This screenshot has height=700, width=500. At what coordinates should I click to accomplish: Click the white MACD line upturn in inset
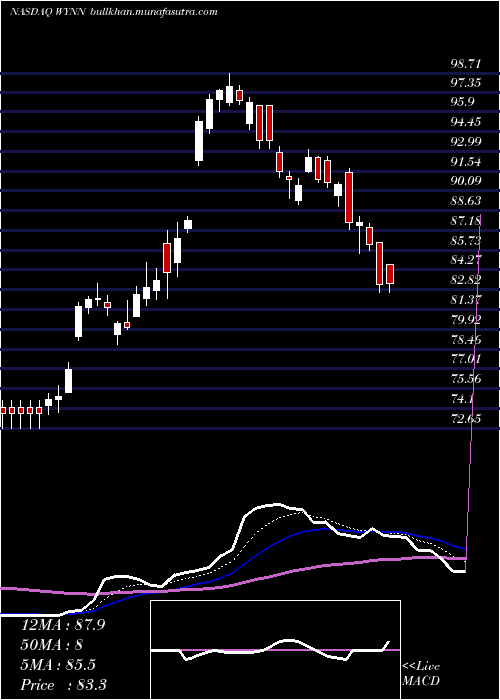(x=386, y=646)
